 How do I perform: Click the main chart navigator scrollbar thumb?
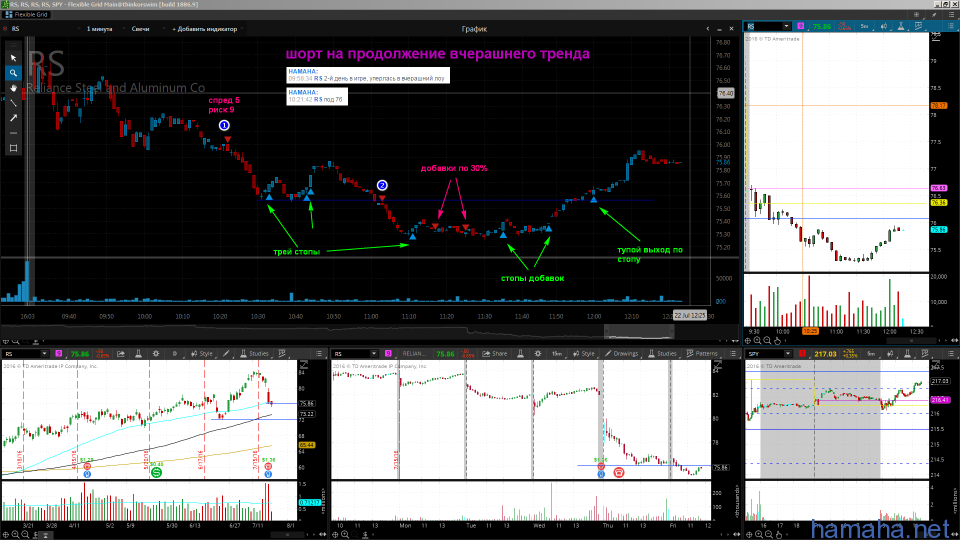pos(639,331)
